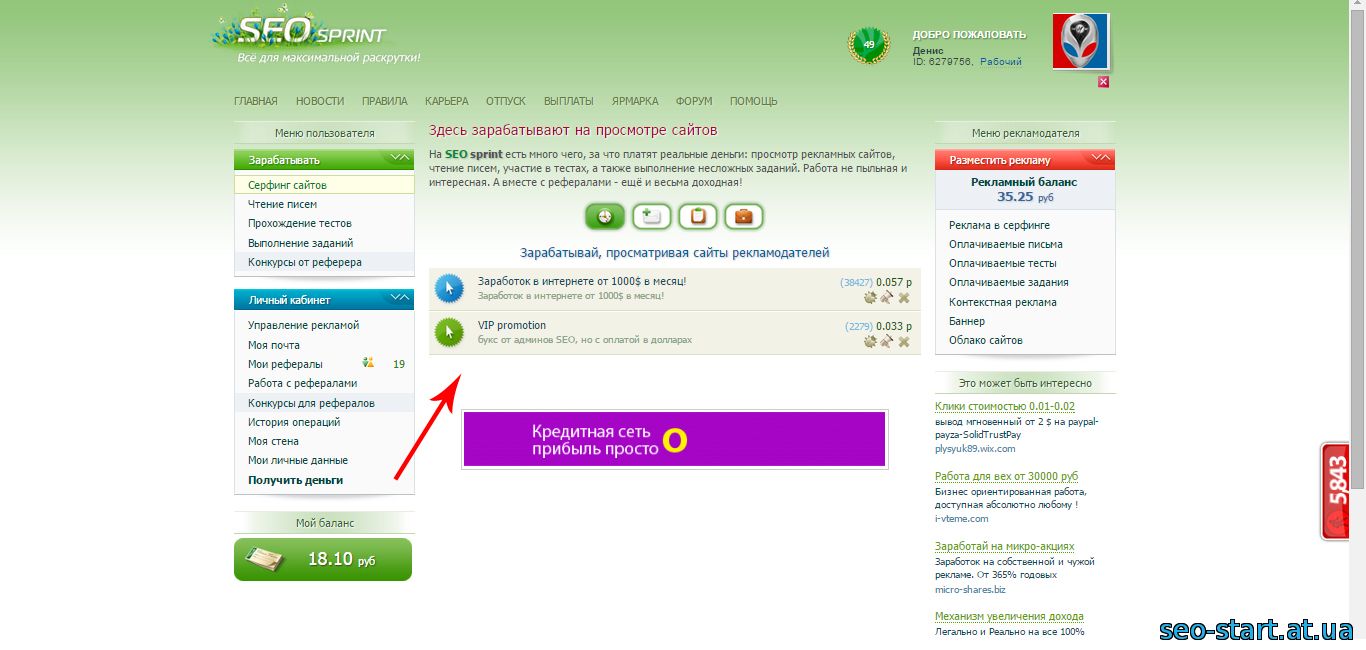The width and height of the screenshot is (1366, 650).
Task: Click the pin icon on VIP promotion row
Action: 887,341
